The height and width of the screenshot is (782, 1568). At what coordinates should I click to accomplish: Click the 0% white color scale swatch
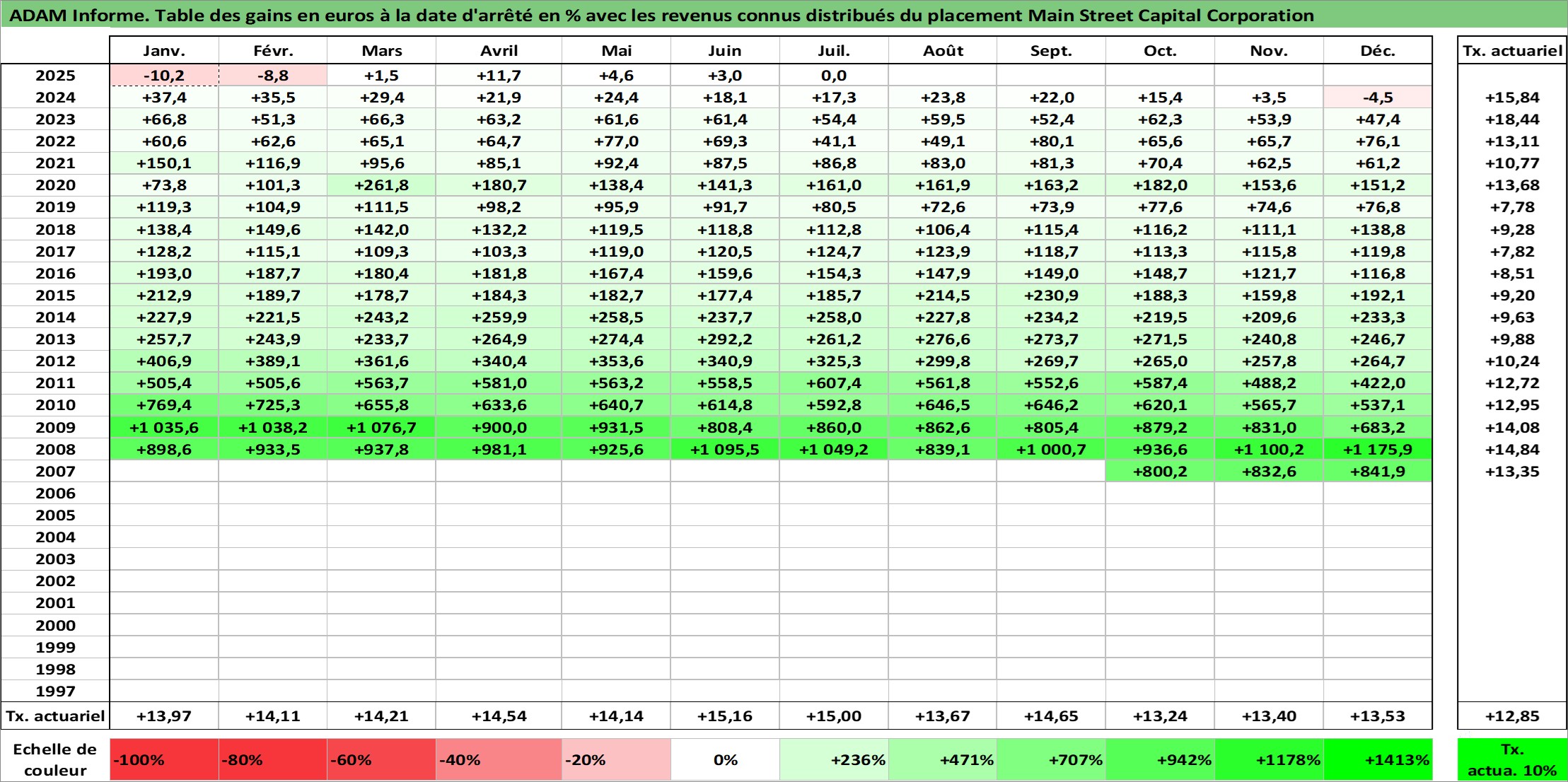coord(725,760)
